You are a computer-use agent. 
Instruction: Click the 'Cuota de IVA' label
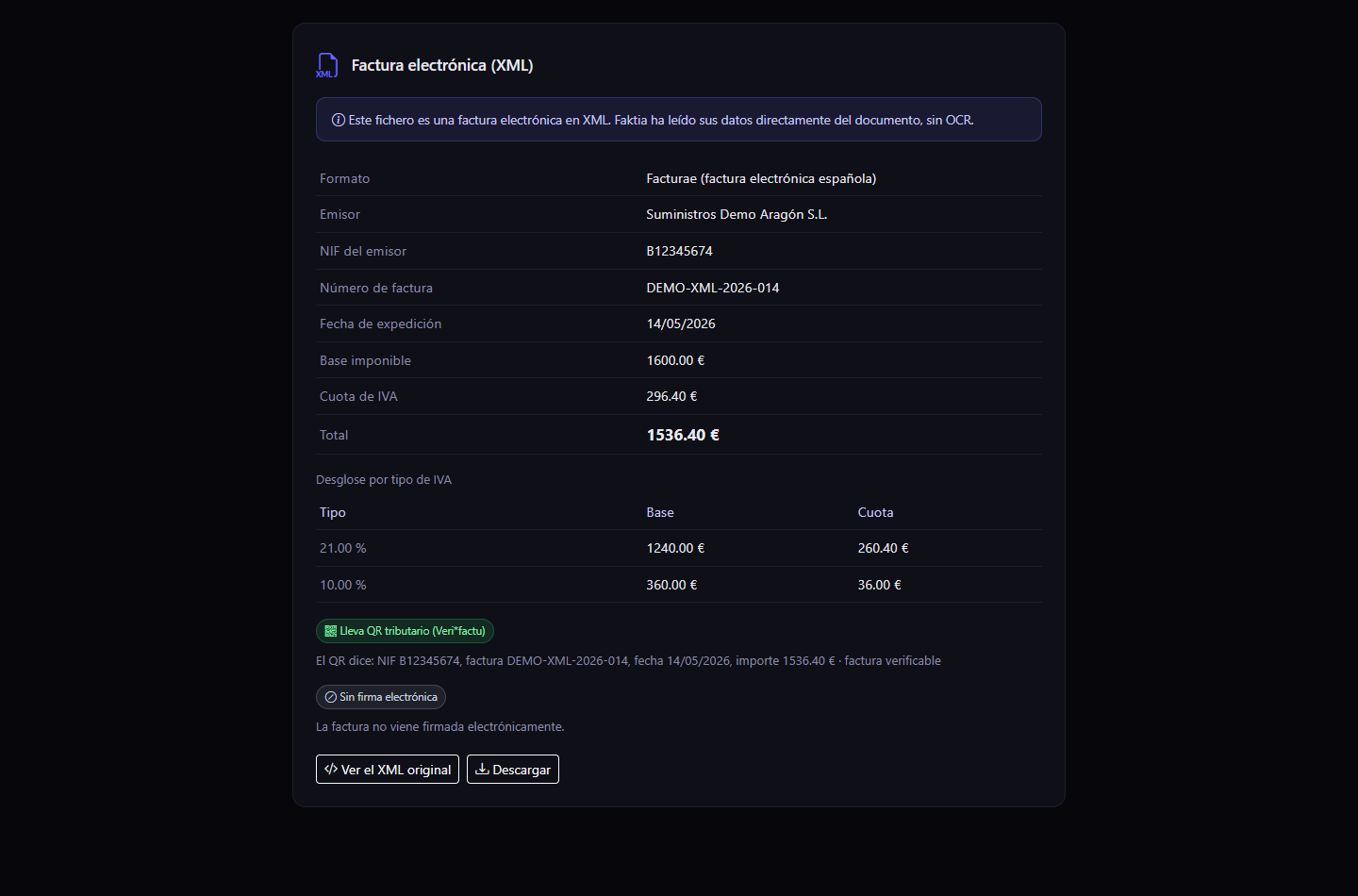point(358,396)
